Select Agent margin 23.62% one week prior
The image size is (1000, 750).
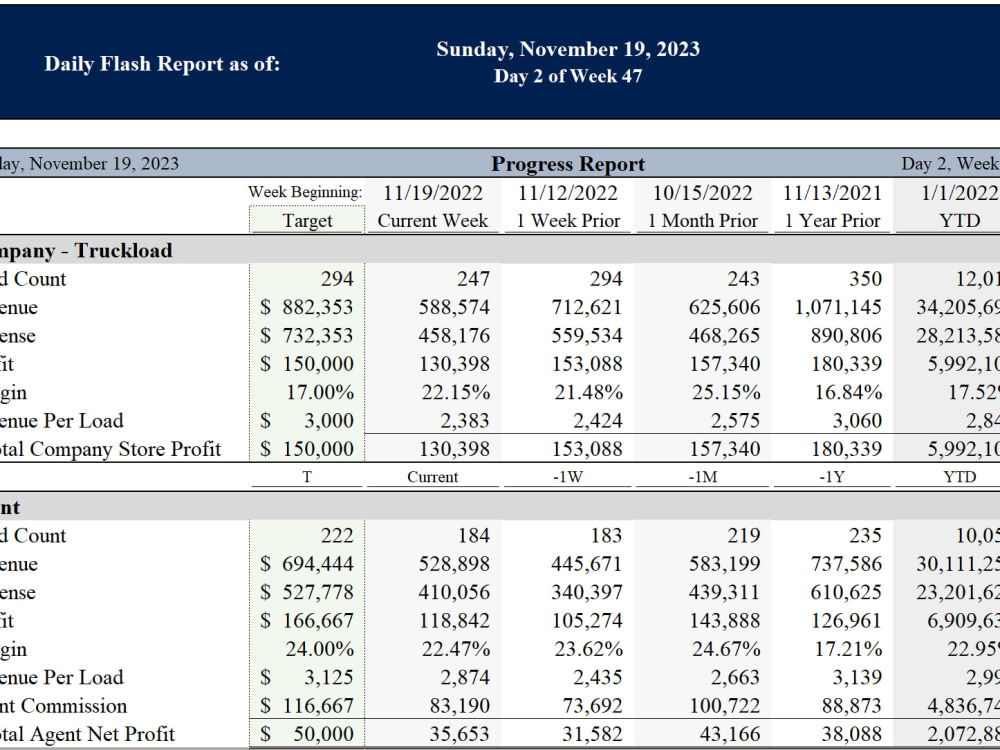(588, 649)
